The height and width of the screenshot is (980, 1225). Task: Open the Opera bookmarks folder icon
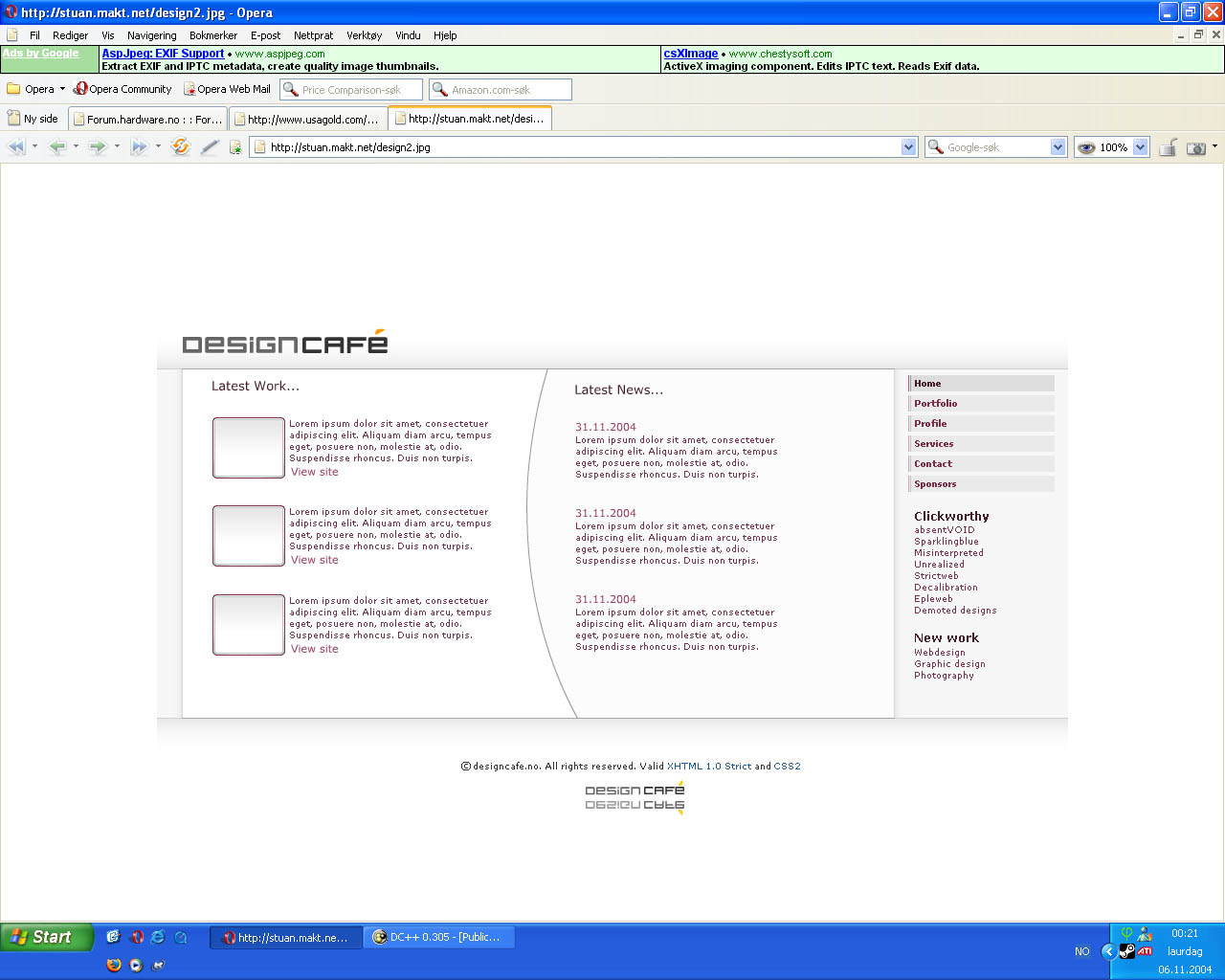tap(14, 89)
